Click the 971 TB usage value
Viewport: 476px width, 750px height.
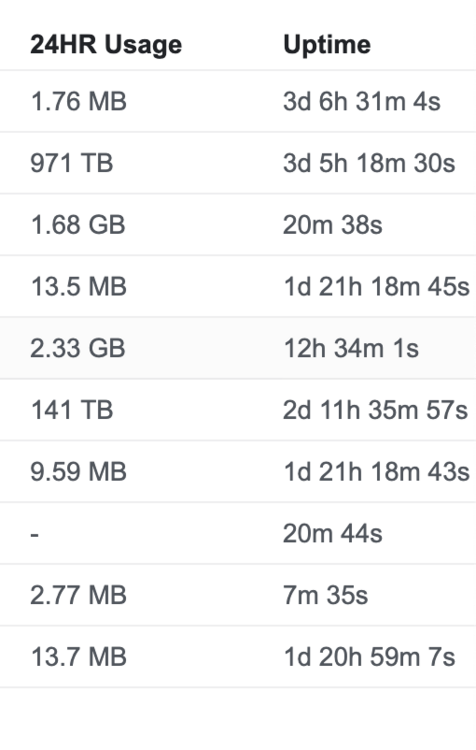[72, 163]
